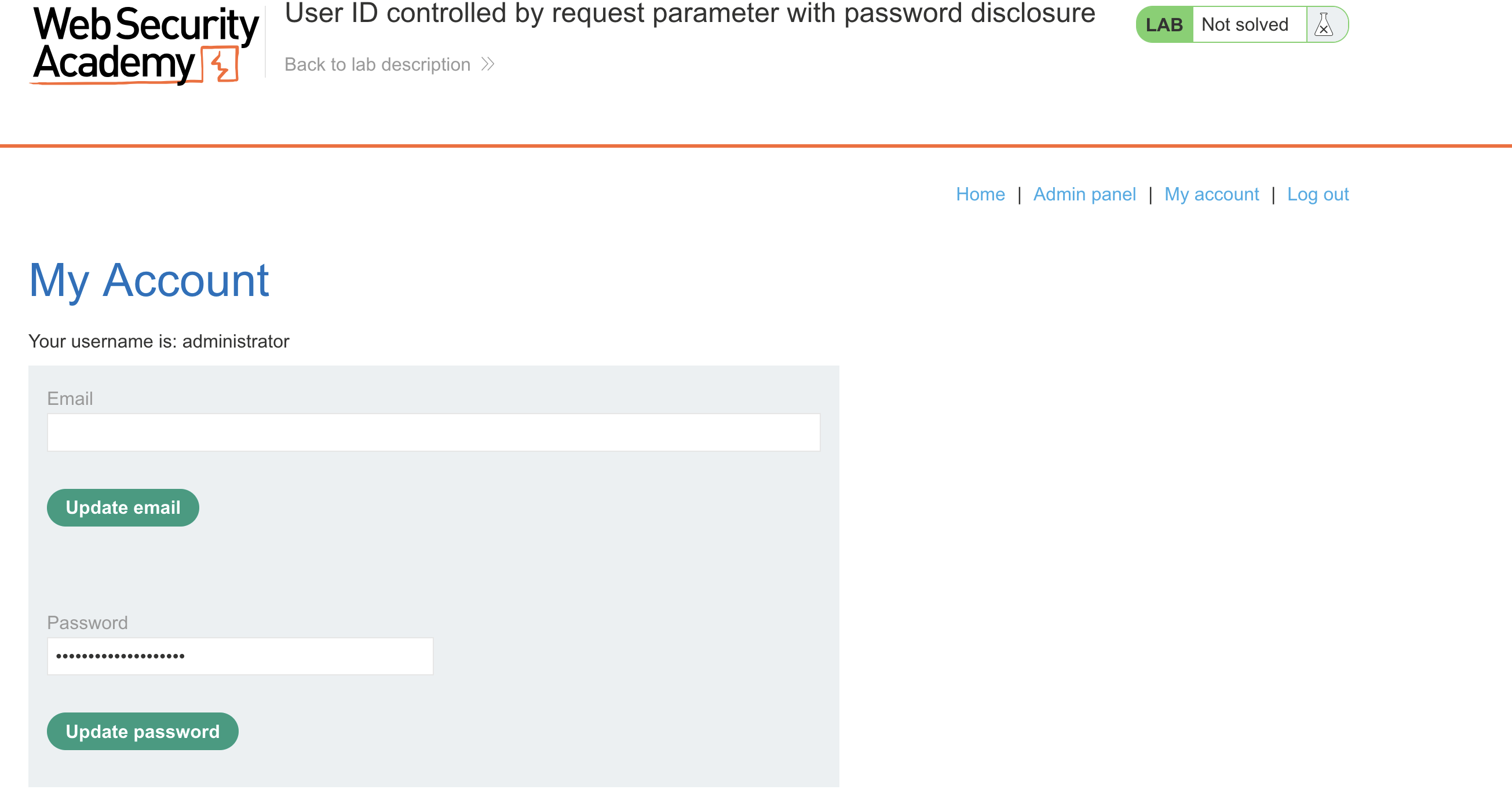Image resolution: width=1512 pixels, height=804 pixels.
Task: Log out of the account
Action: [1318, 194]
